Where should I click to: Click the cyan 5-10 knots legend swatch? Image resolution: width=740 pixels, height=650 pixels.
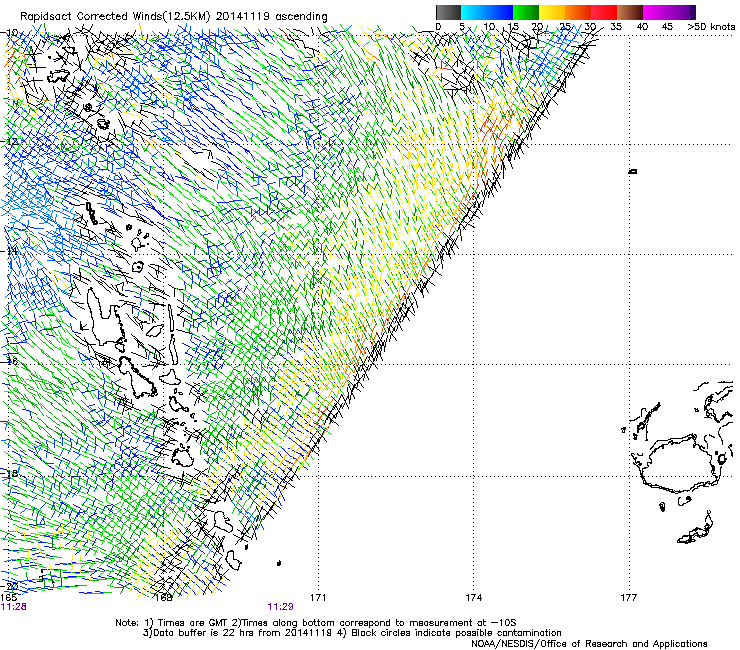click(474, 12)
